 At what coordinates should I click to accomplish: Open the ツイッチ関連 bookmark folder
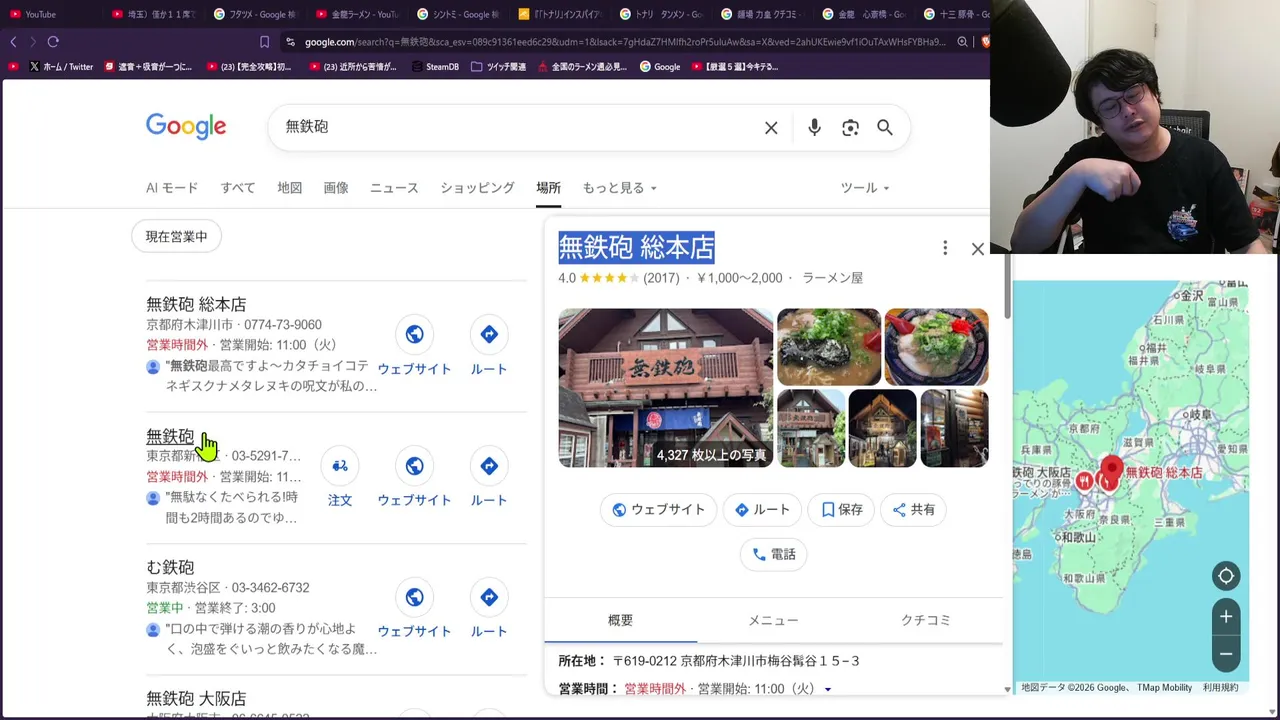(x=498, y=67)
